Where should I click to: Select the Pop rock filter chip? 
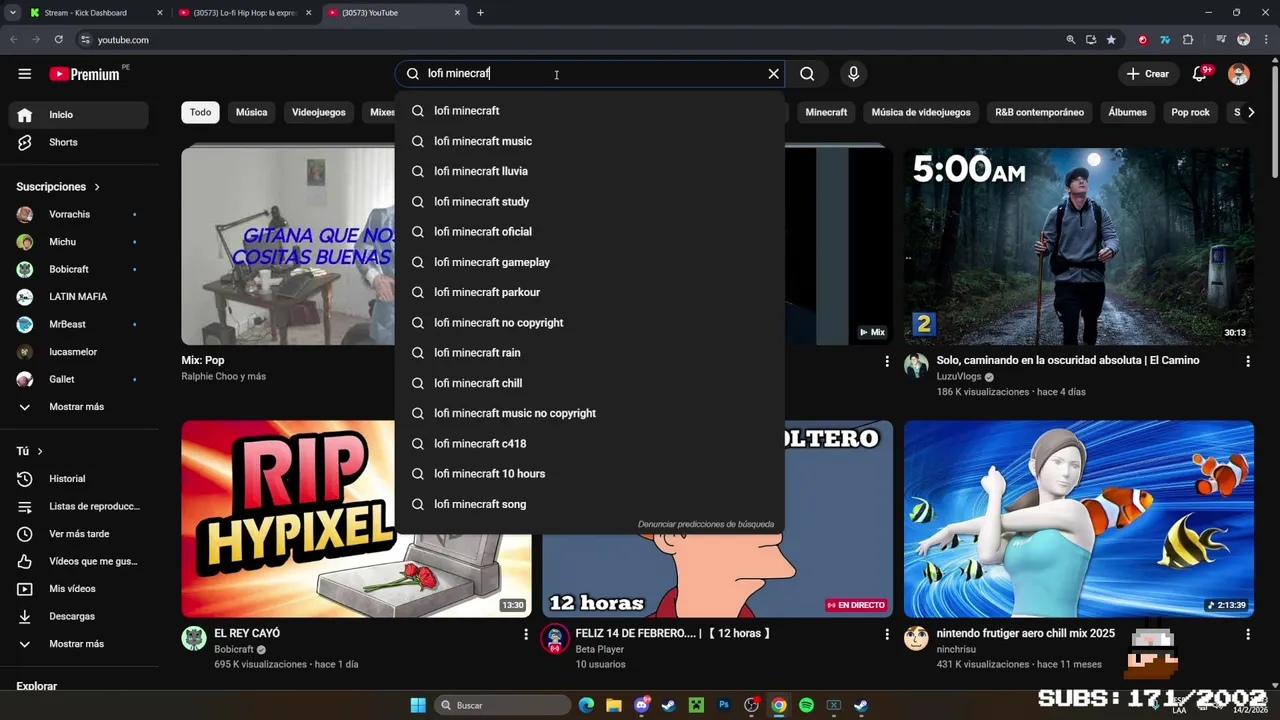click(x=1190, y=112)
